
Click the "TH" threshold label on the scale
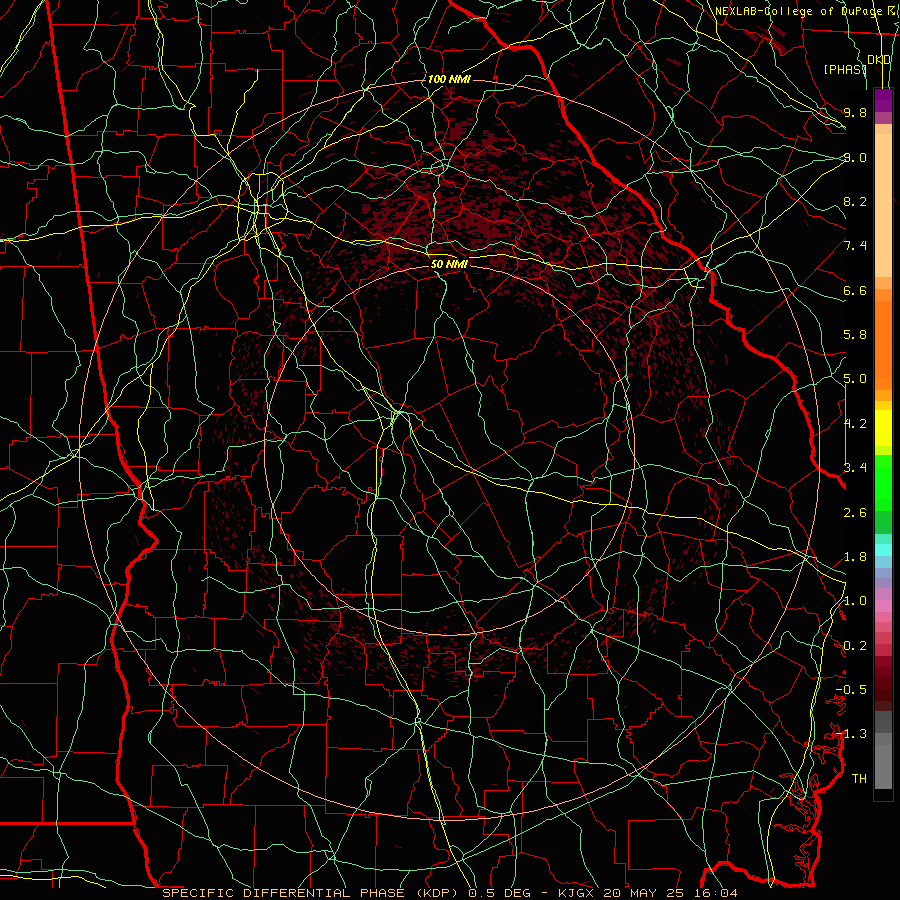tap(859, 779)
